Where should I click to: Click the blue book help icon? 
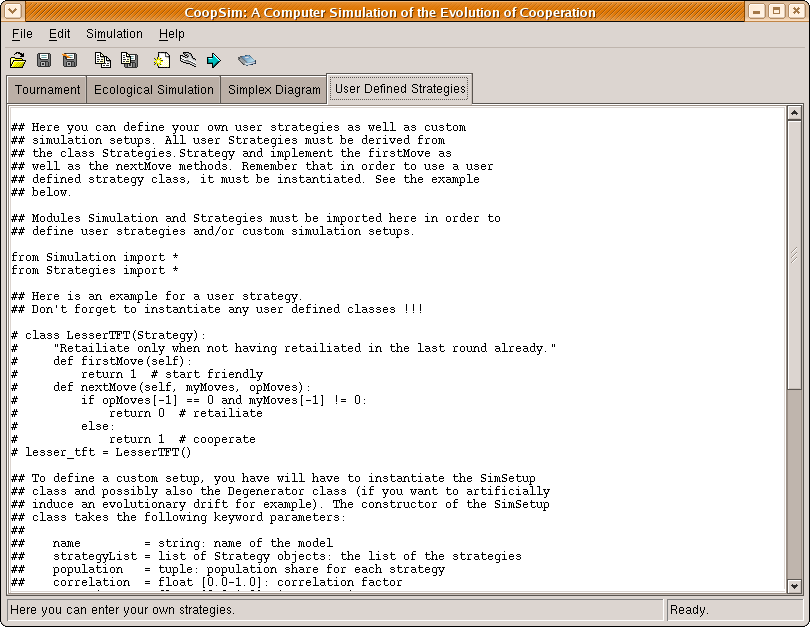246,60
